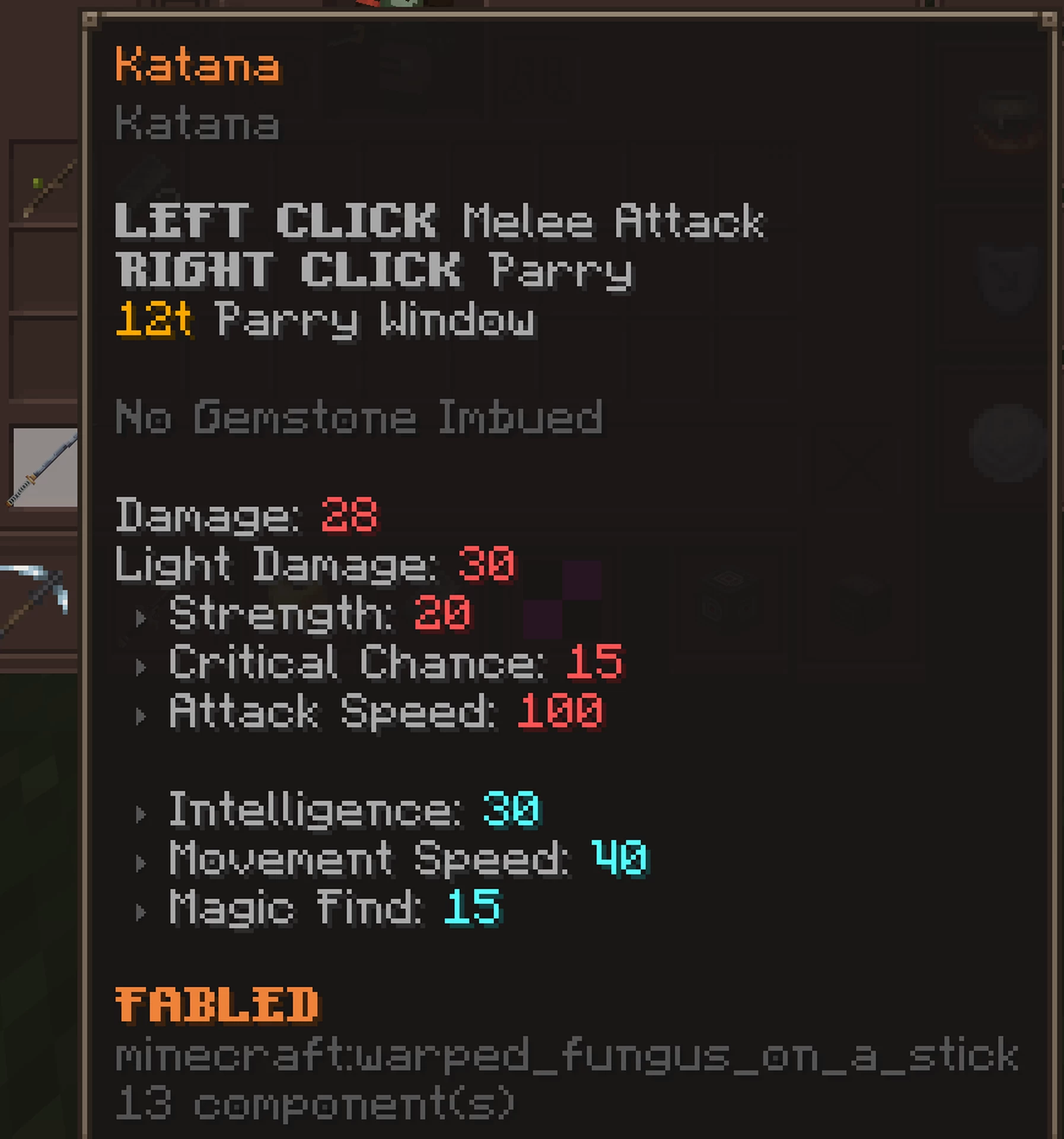Click the dimmed round gray orb icon

pyautogui.click(x=1007, y=443)
